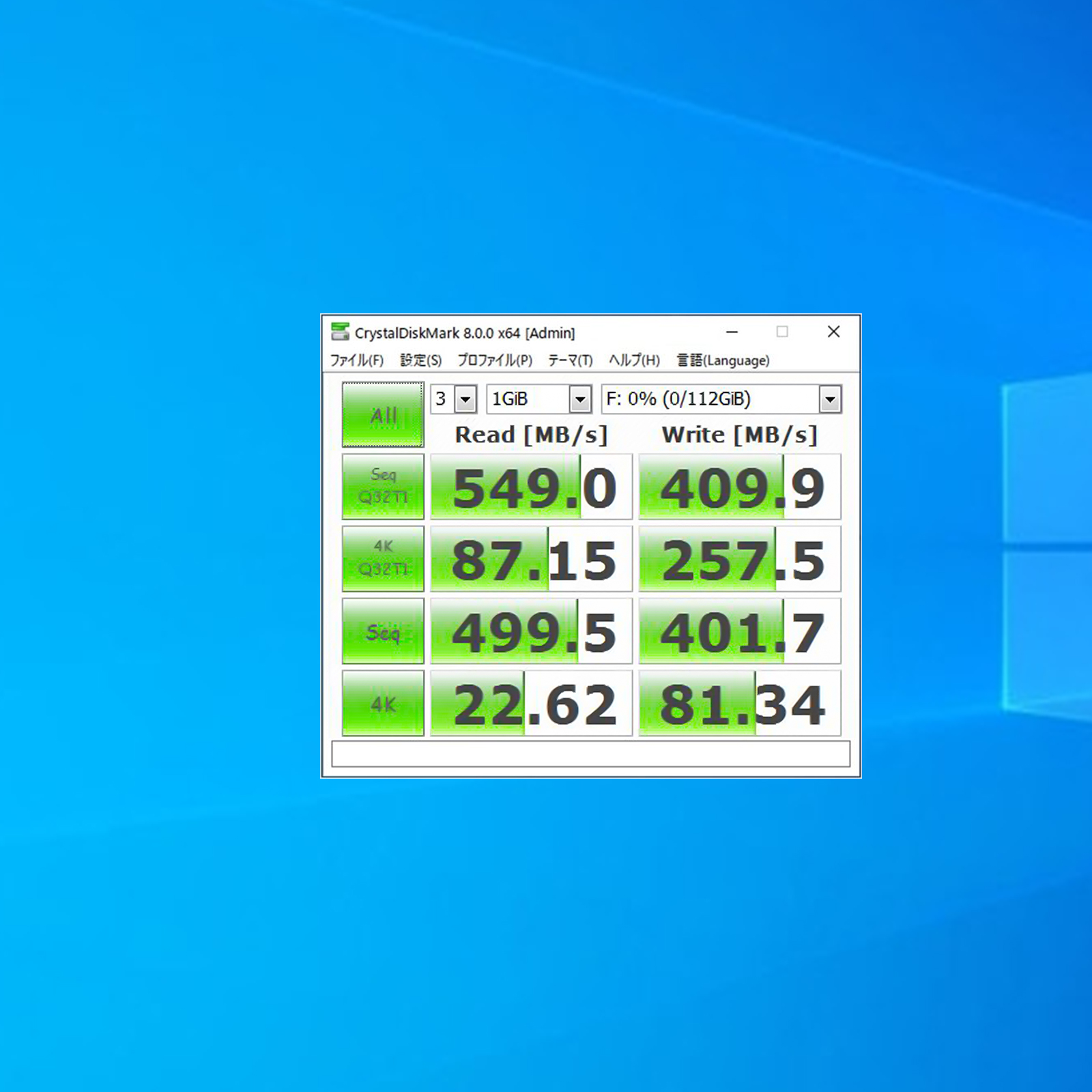The image size is (1092, 1092).
Task: Expand the F: drive selection dropdown
Action: tap(830, 399)
